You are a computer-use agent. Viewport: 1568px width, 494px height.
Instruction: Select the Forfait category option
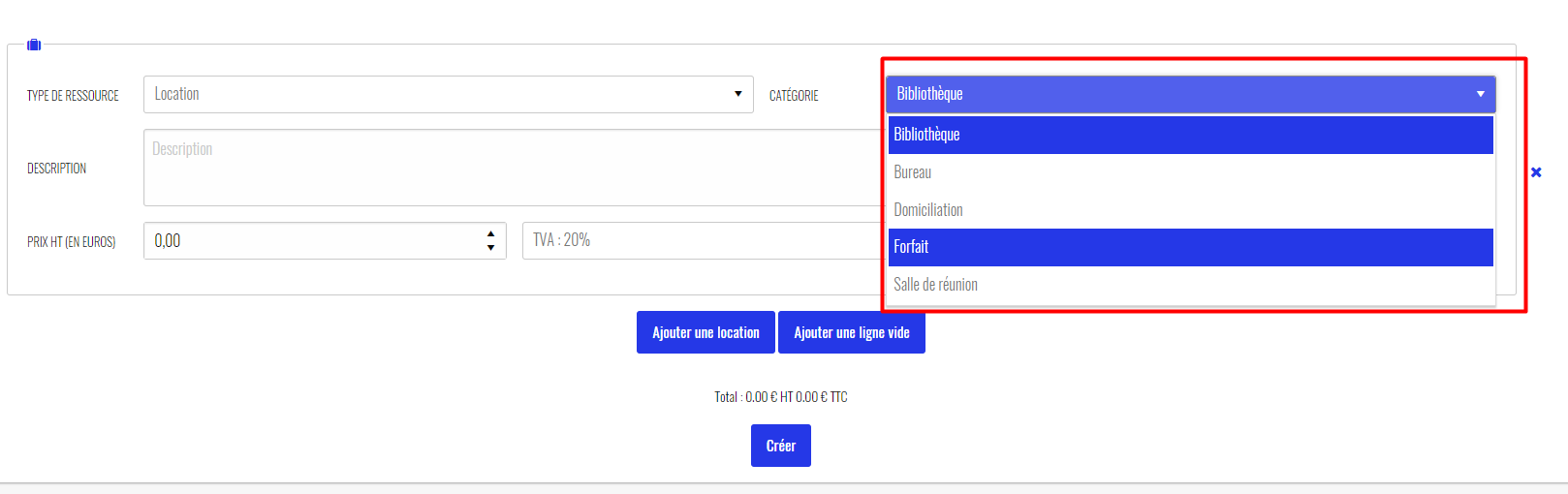(x=1190, y=247)
